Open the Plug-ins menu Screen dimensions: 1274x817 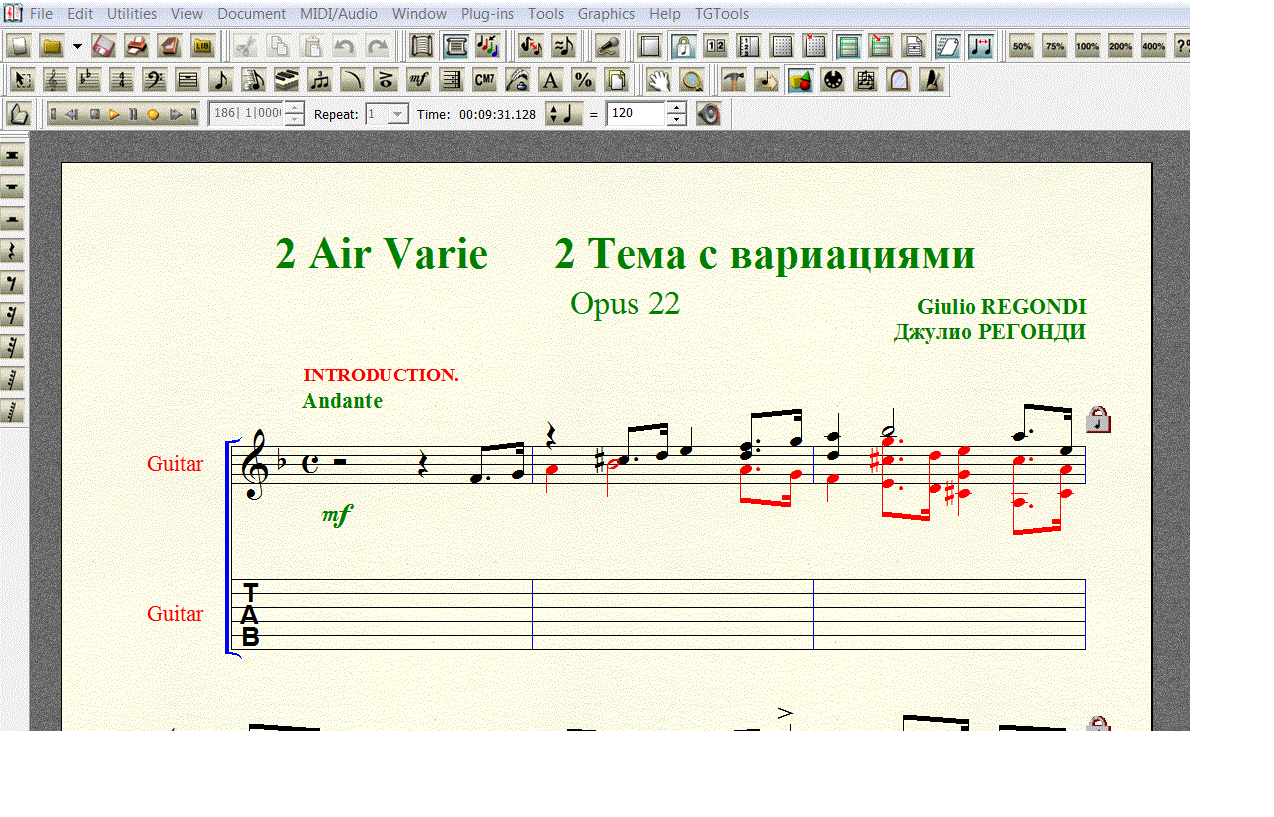pos(487,14)
